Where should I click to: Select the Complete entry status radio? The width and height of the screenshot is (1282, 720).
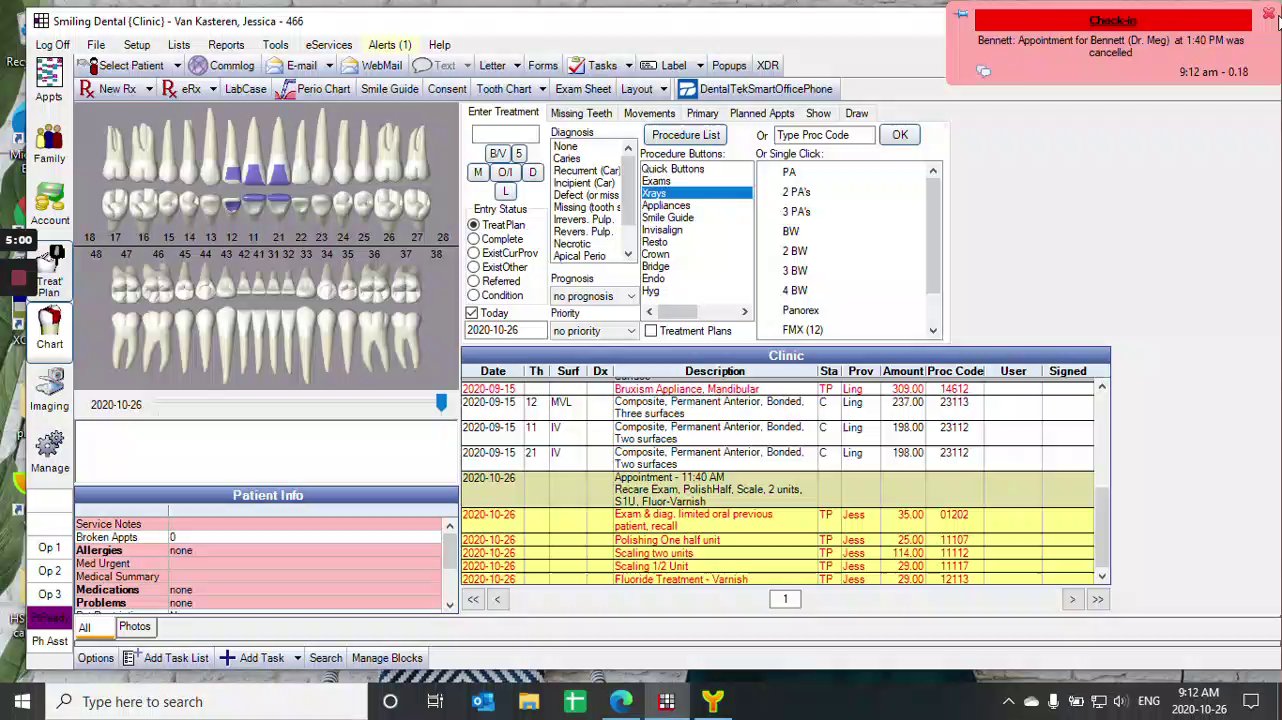tap(474, 239)
